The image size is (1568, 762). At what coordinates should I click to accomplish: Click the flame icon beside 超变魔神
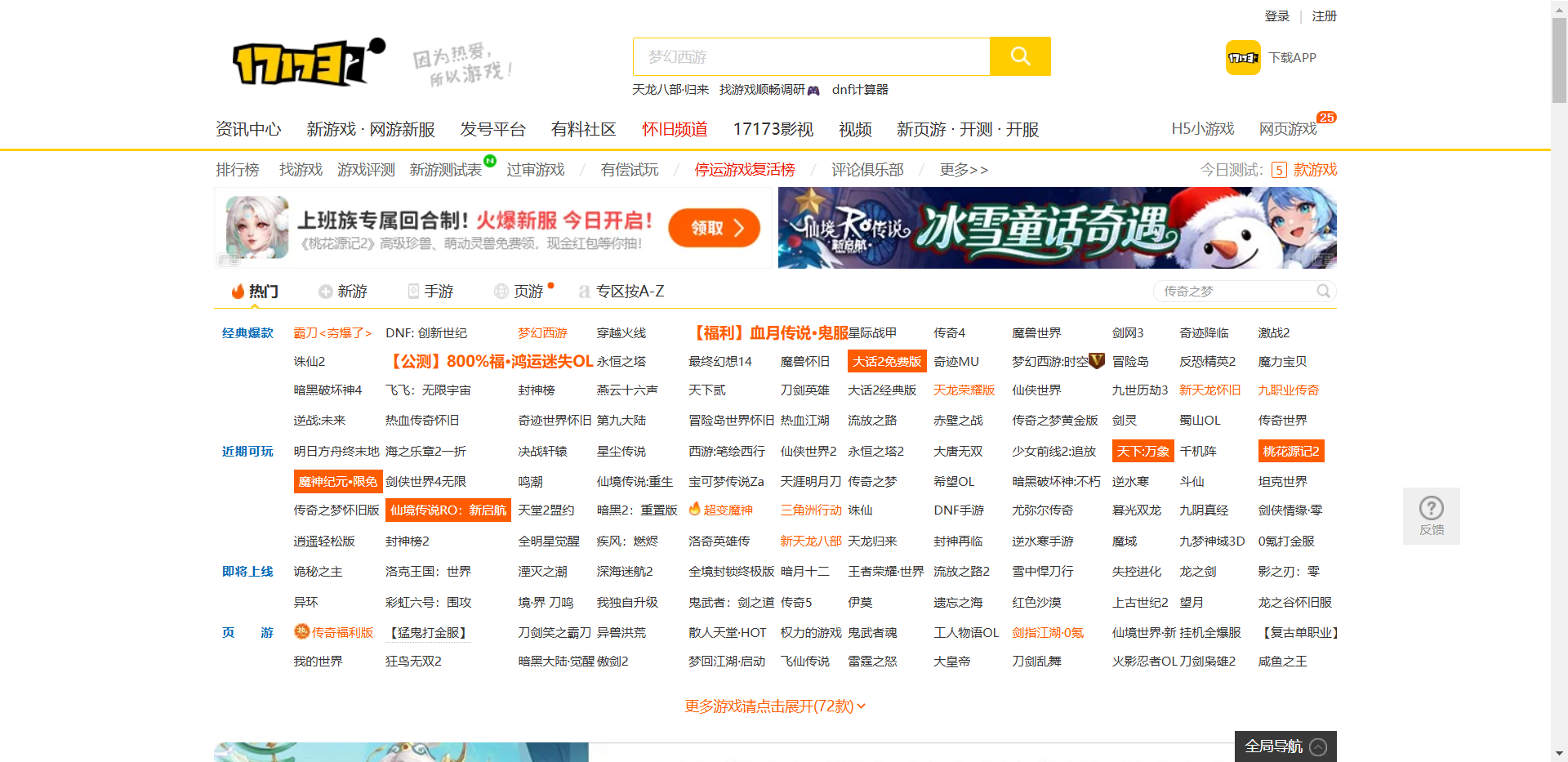point(693,509)
